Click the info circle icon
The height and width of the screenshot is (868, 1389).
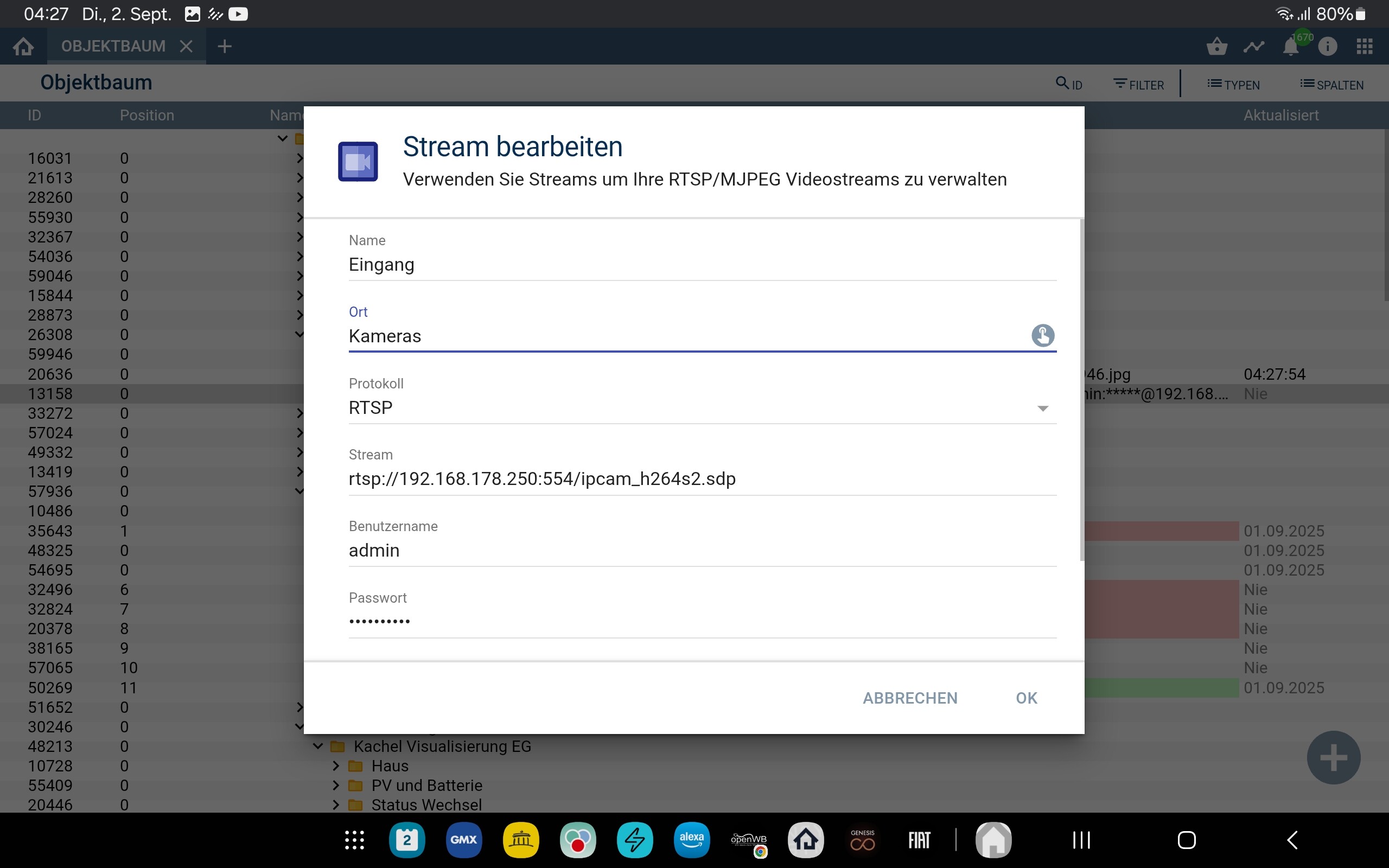(1328, 47)
